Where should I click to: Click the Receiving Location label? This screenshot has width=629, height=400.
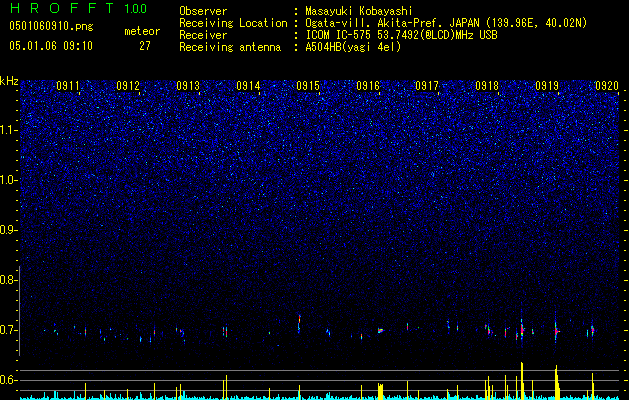(x=233, y=23)
